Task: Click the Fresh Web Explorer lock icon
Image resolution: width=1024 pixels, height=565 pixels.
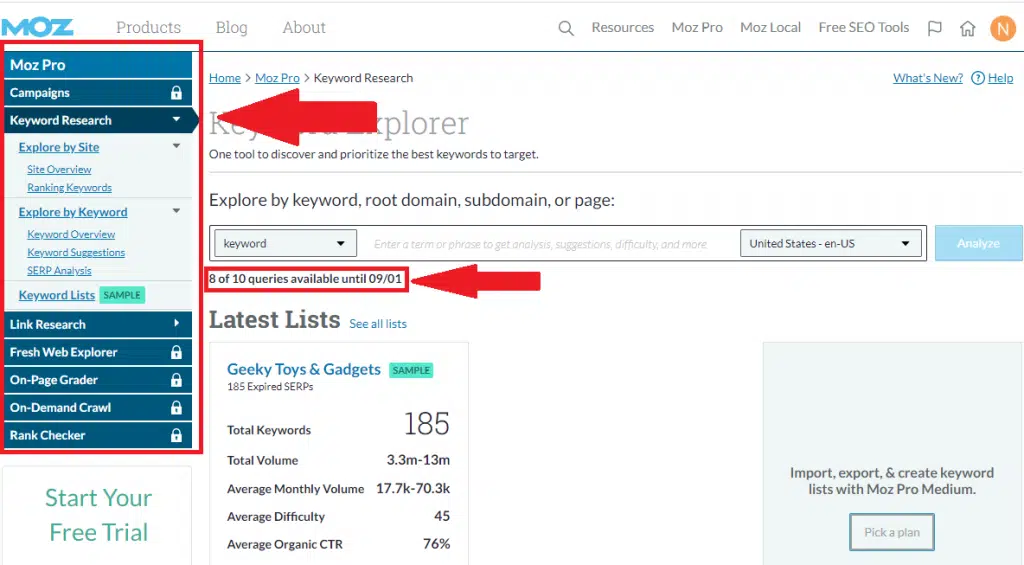Action: tap(176, 352)
